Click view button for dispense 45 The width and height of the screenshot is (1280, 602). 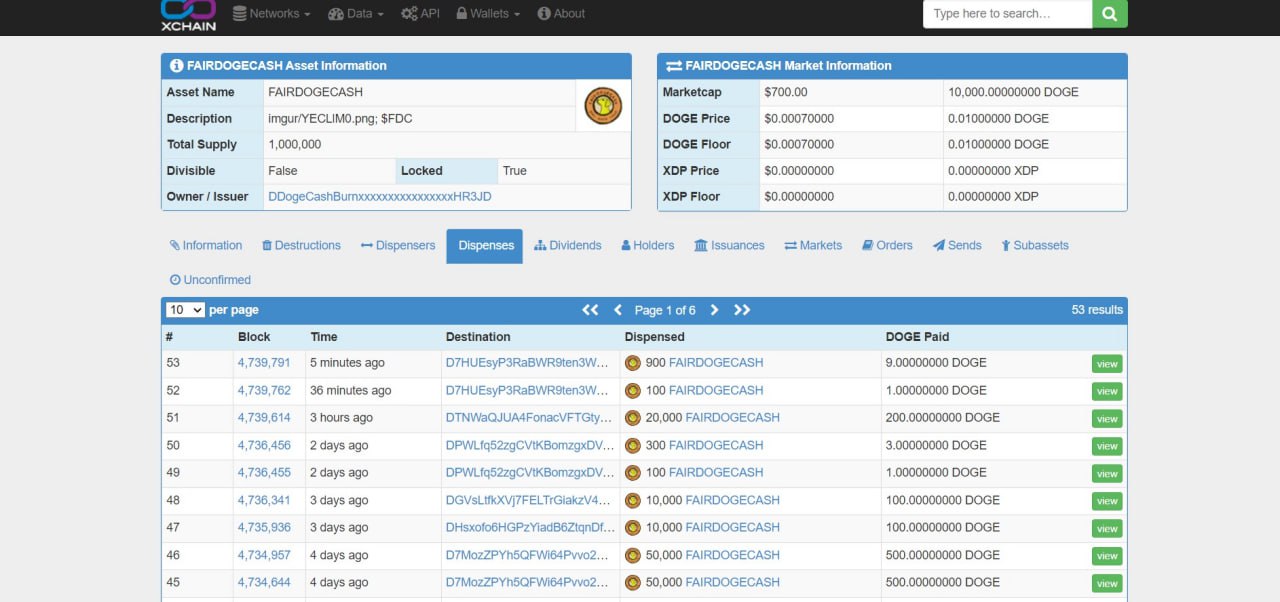[1107, 583]
